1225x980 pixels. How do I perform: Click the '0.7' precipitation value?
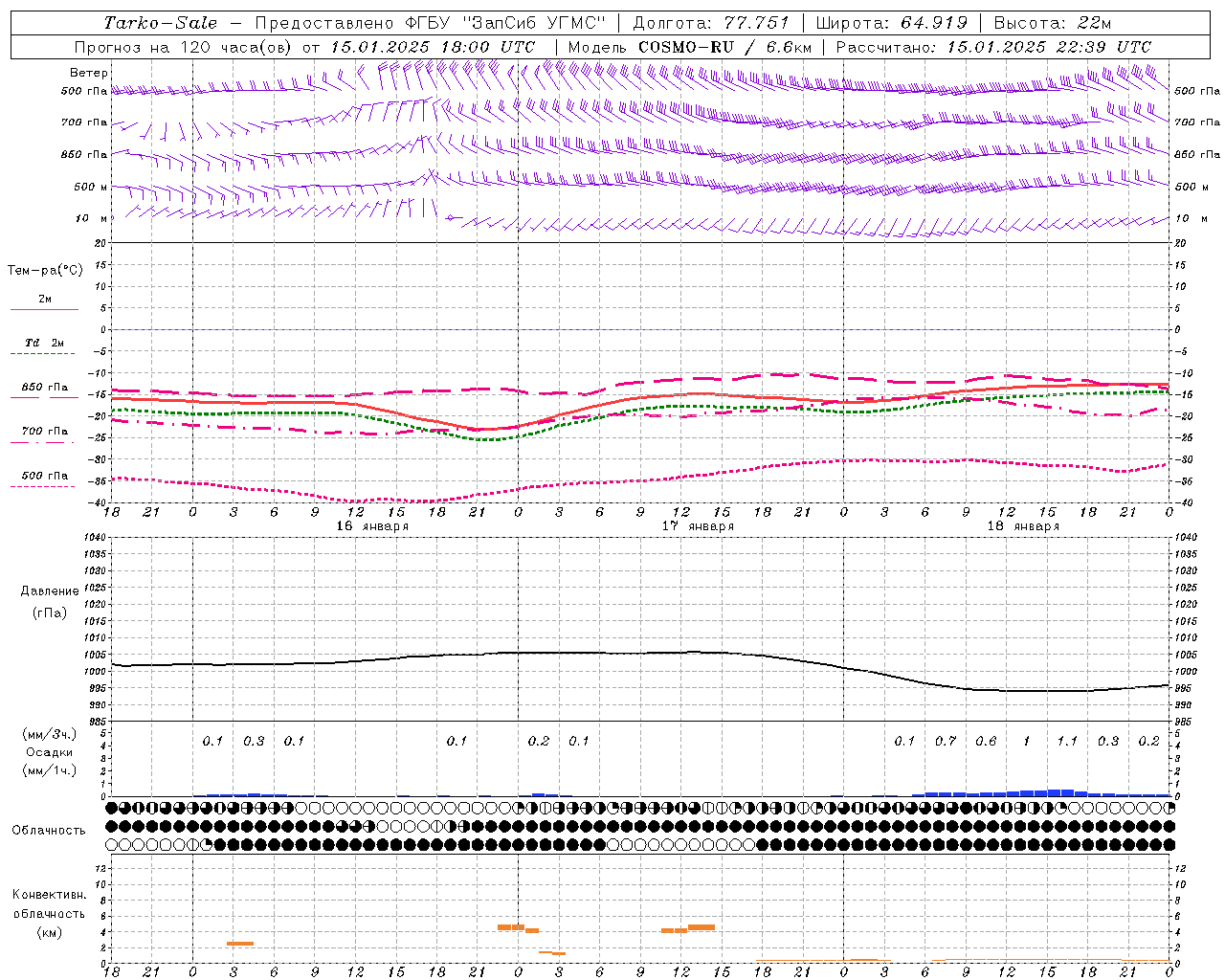pyautogui.click(x=946, y=742)
